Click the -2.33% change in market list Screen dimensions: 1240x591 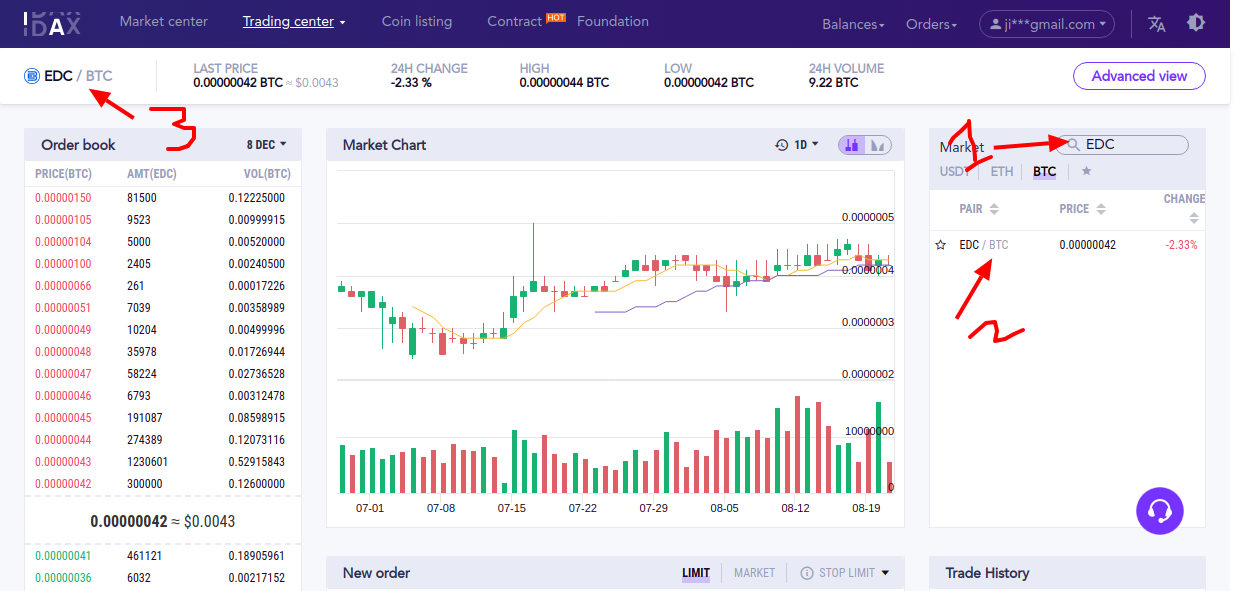click(x=1181, y=245)
